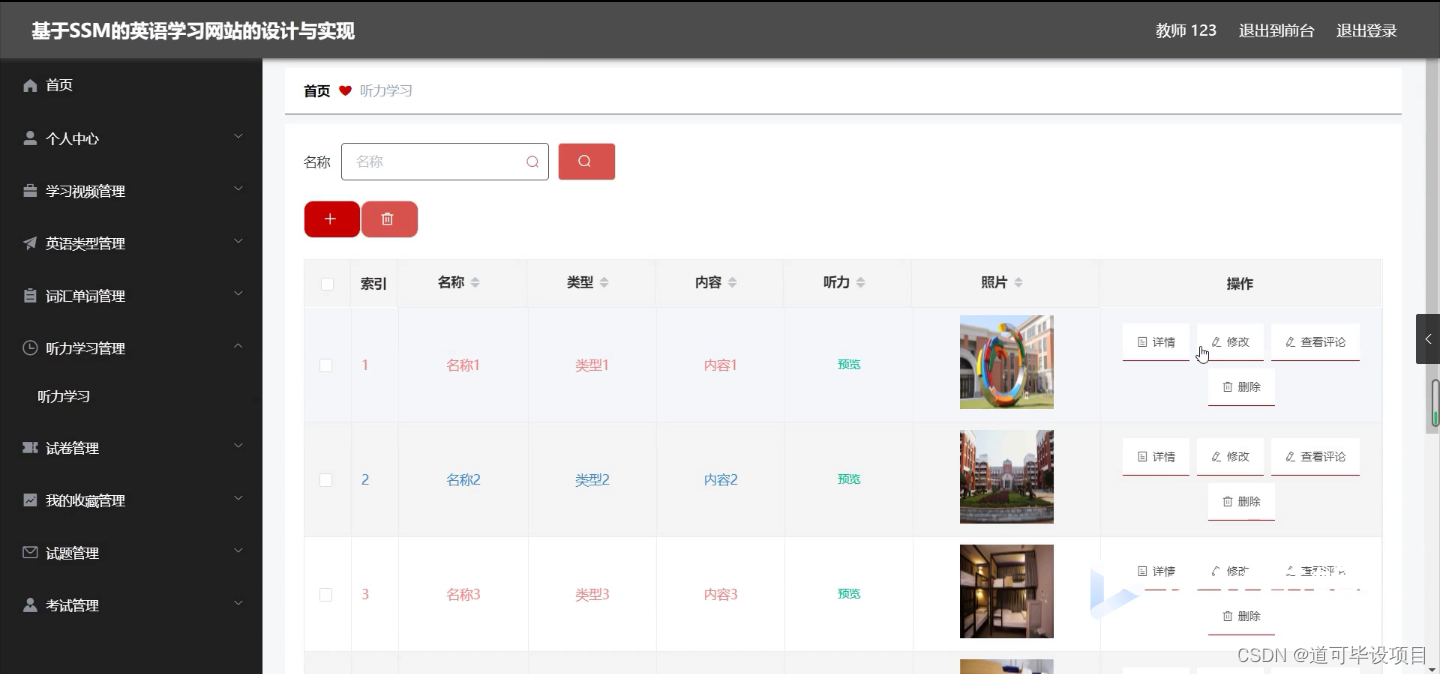
Task: Click the paper plane icon next to 英语类型管理
Action: (30, 243)
